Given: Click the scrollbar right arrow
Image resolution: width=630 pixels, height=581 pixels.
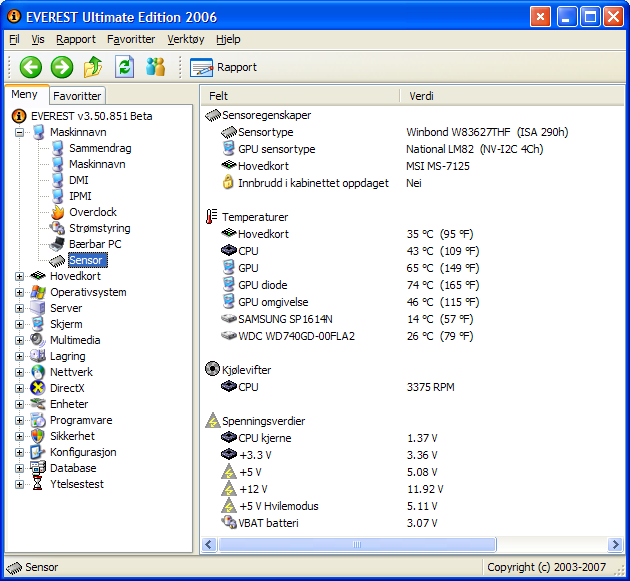Looking at the screenshot, I should pos(615,545).
